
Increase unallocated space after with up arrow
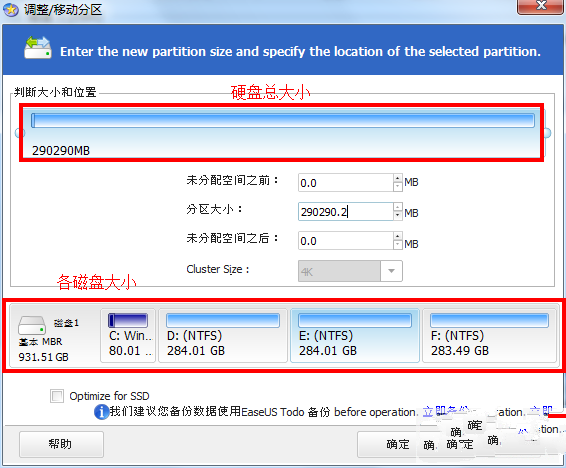(397, 236)
